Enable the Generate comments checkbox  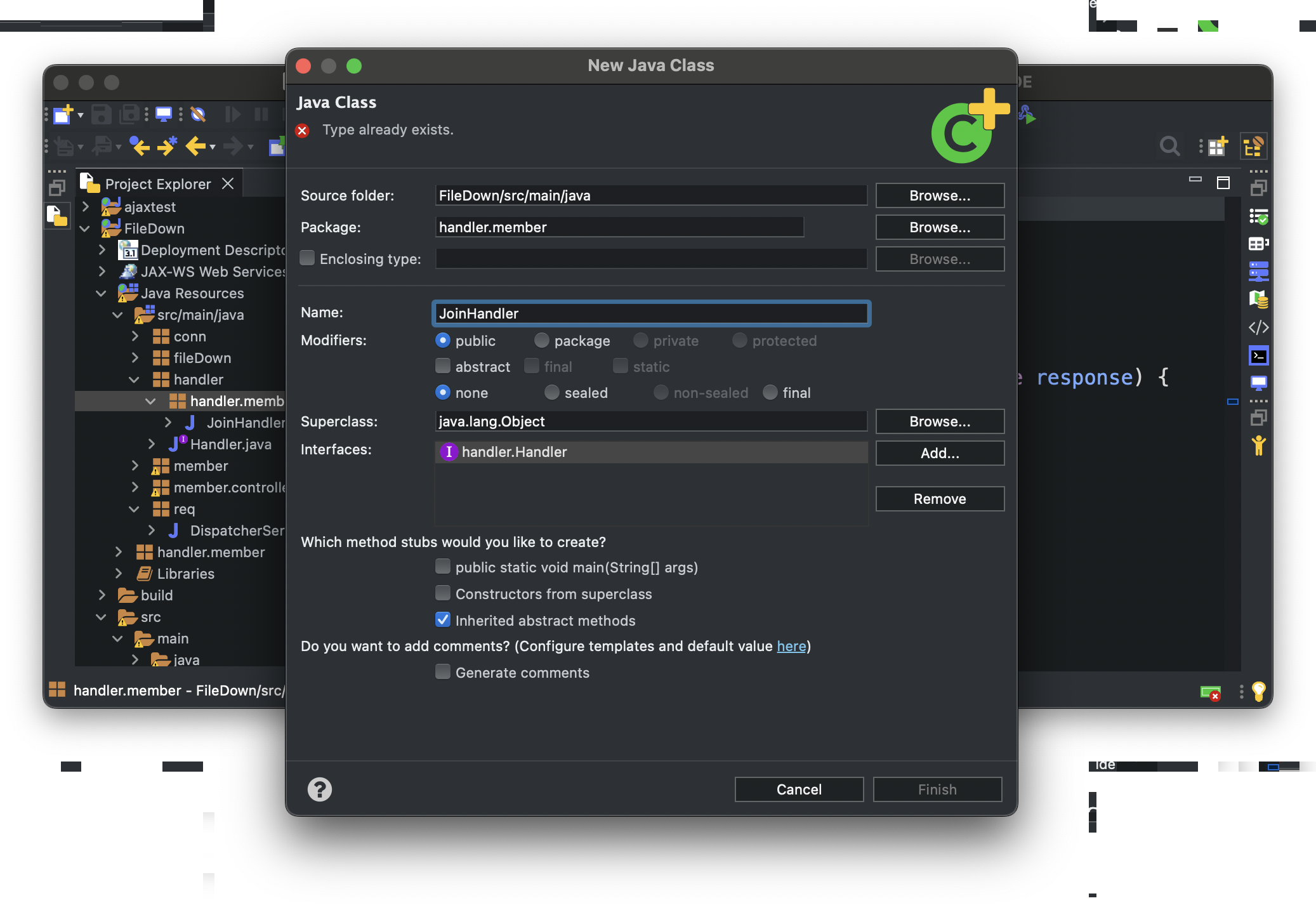pos(443,672)
